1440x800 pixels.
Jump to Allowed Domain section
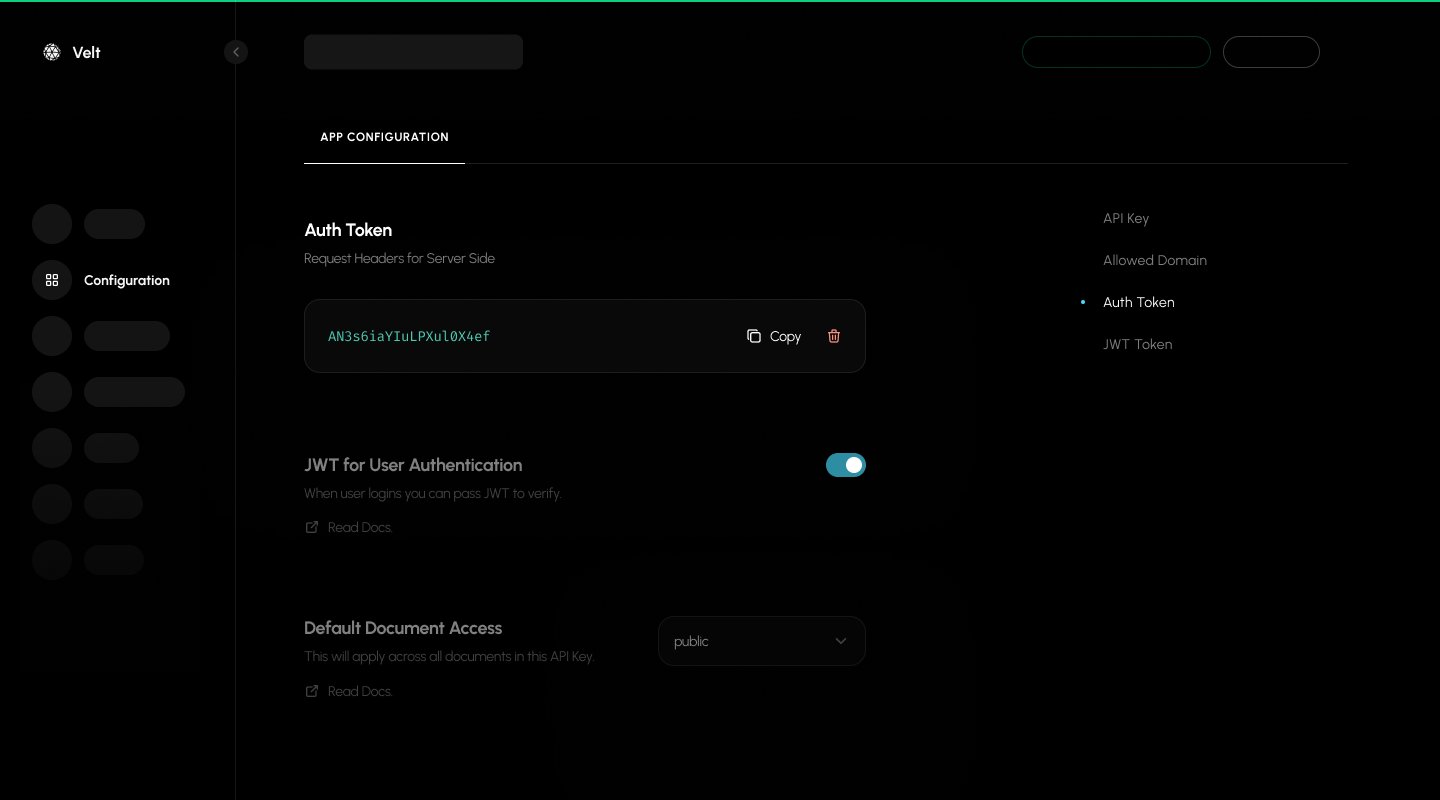(x=1155, y=260)
